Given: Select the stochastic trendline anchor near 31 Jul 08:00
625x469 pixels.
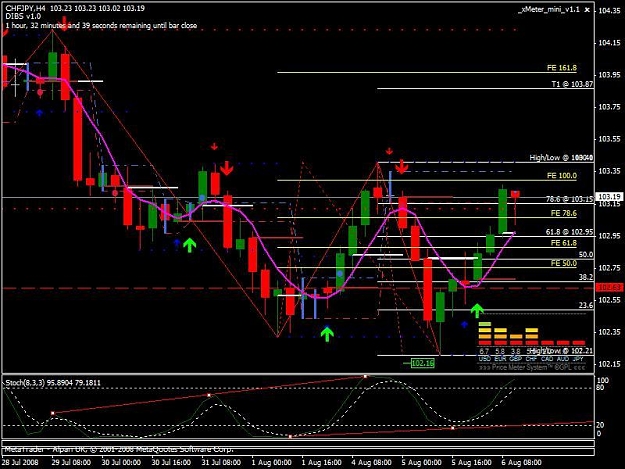Looking at the screenshot, I should tap(209, 395).
